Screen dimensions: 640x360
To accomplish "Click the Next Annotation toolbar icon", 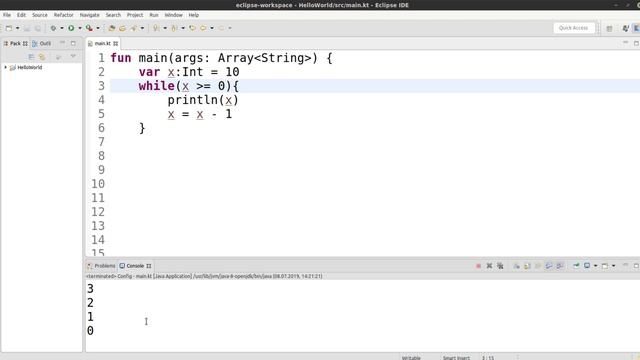I will click(x=156, y=28).
